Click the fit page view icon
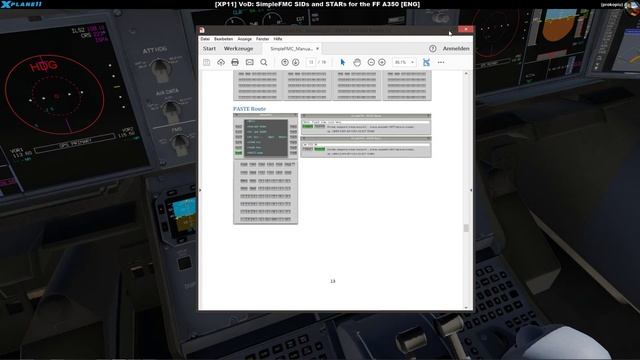 426,62
